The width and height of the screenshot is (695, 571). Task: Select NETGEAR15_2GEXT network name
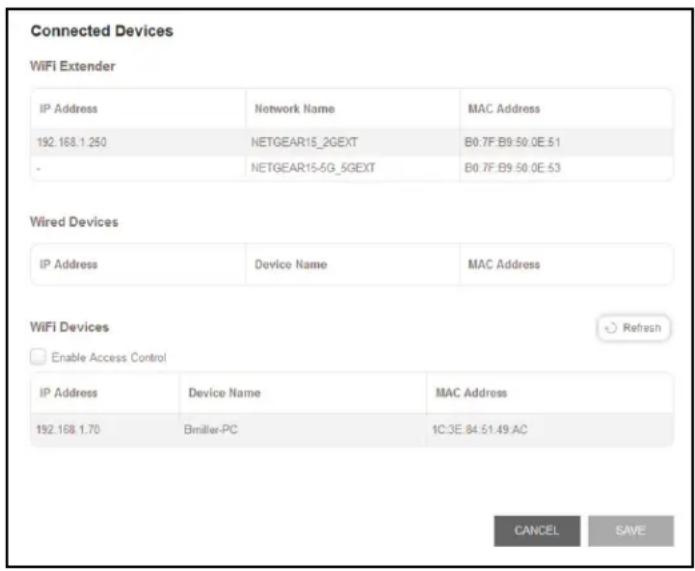click(304, 143)
